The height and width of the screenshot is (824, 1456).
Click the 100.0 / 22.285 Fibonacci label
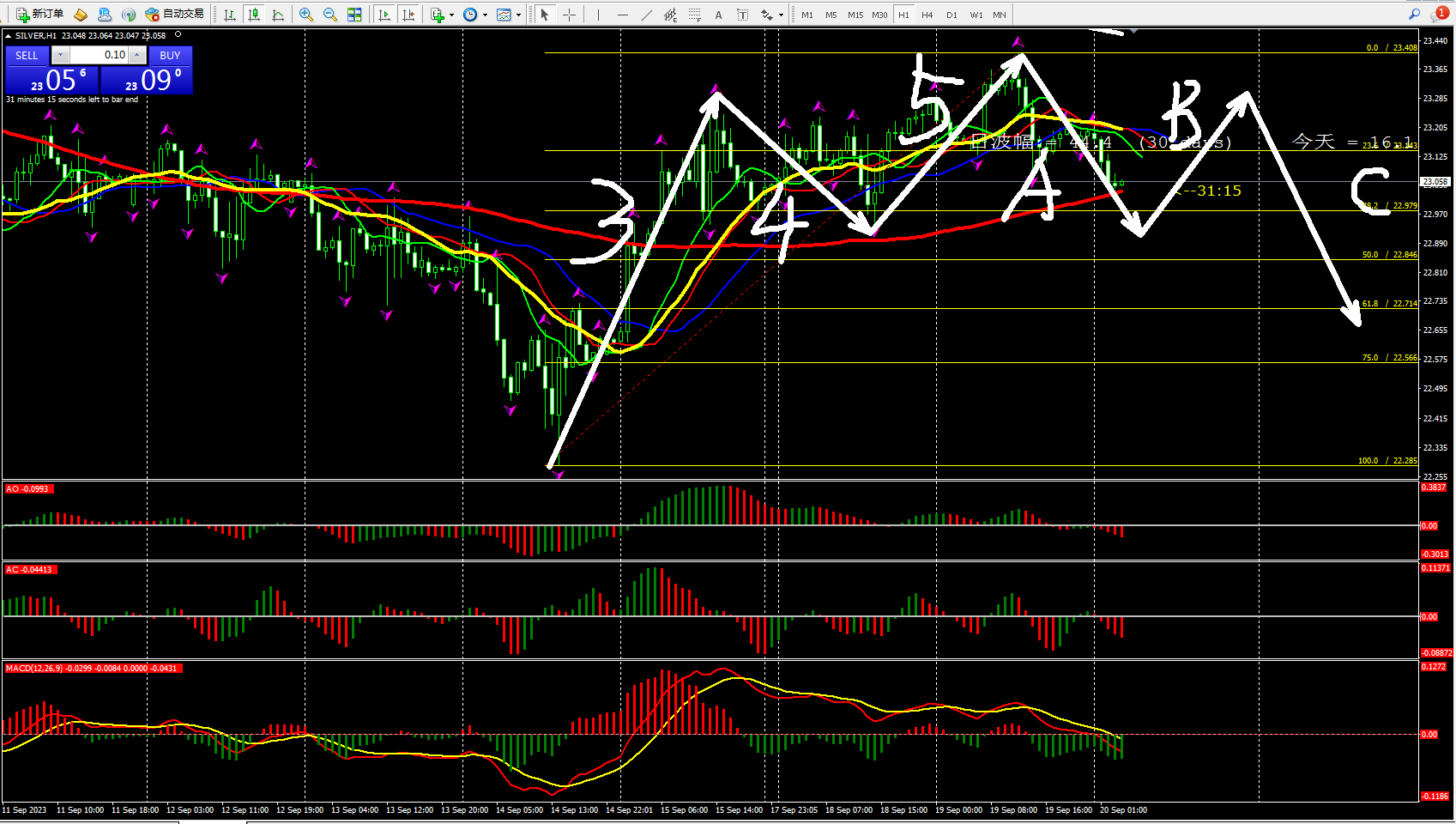point(1387,461)
